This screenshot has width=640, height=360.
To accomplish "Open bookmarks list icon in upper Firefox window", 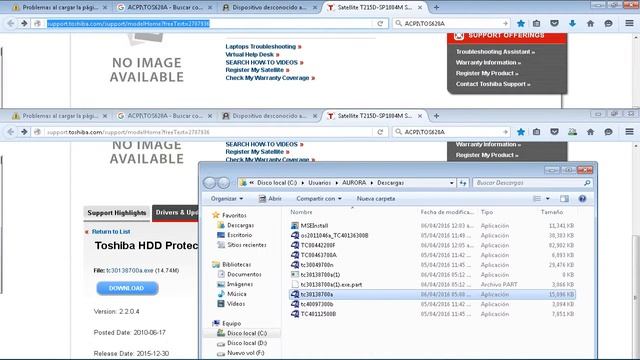I will tap(536, 24).
